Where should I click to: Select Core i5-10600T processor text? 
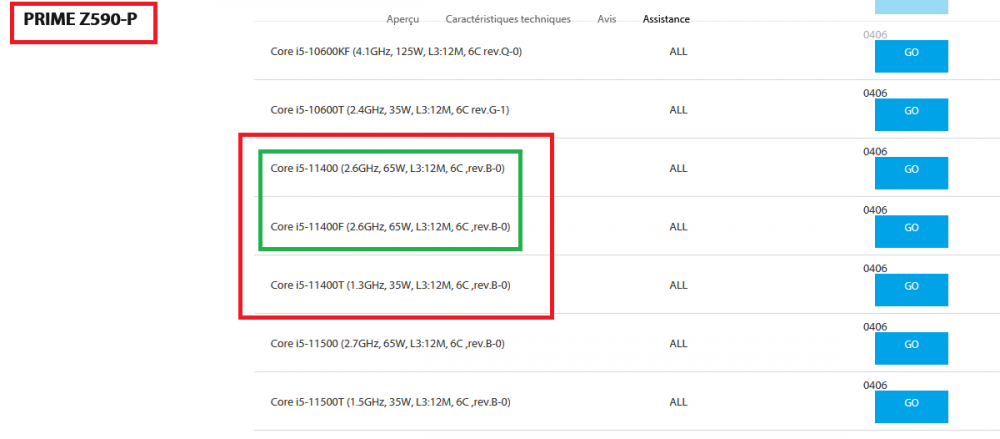coord(390,110)
